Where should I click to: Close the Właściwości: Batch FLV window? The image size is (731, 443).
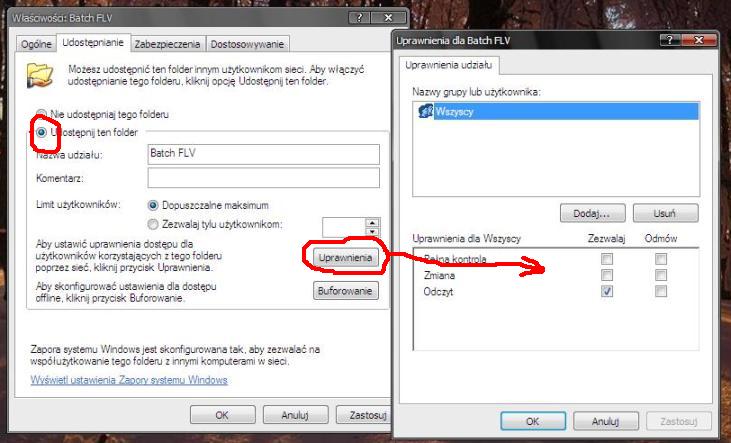388,18
